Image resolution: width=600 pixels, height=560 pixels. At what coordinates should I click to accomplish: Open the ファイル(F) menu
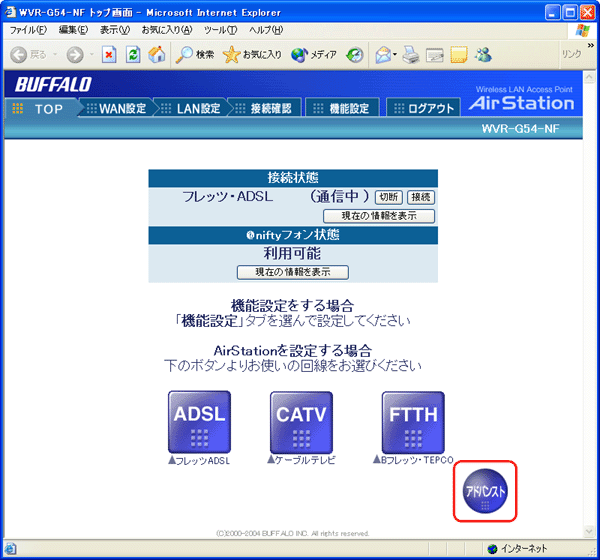pos(28,30)
